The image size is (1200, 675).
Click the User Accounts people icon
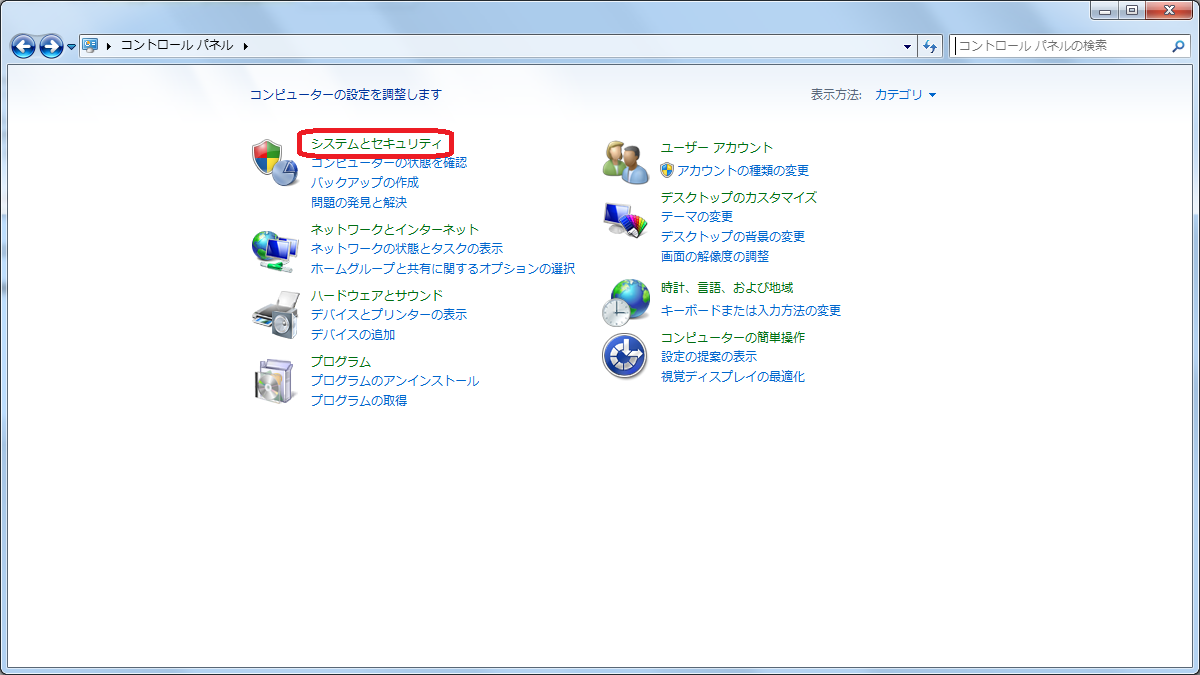626,162
